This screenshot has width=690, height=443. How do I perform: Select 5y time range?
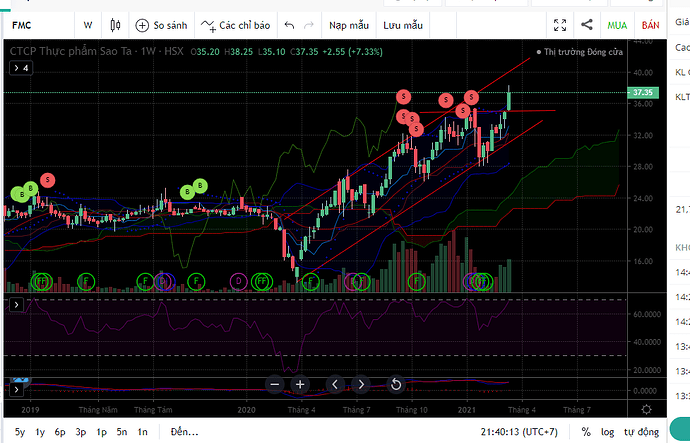[20, 432]
